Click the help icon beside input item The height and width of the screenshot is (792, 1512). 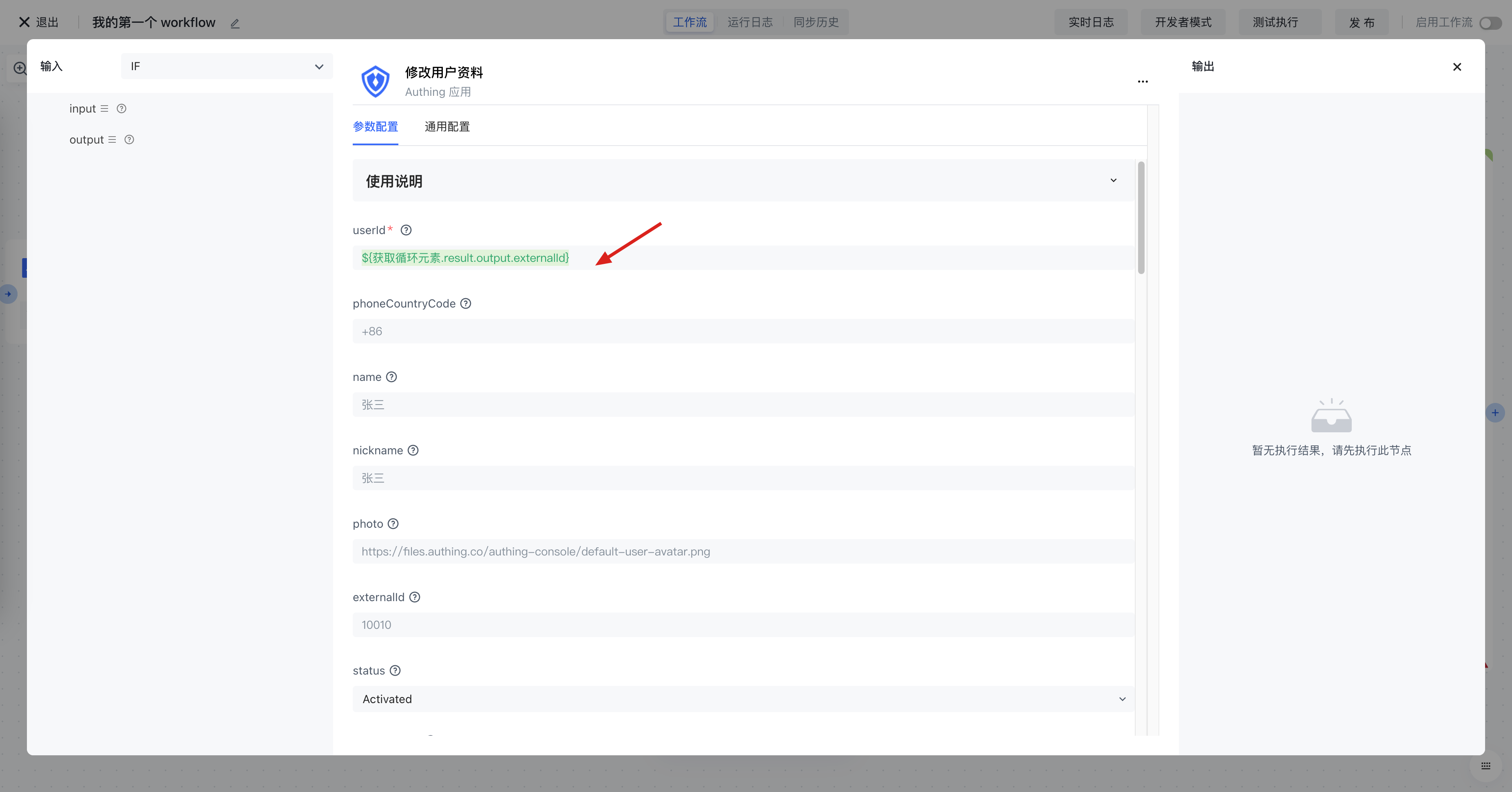[x=122, y=108]
